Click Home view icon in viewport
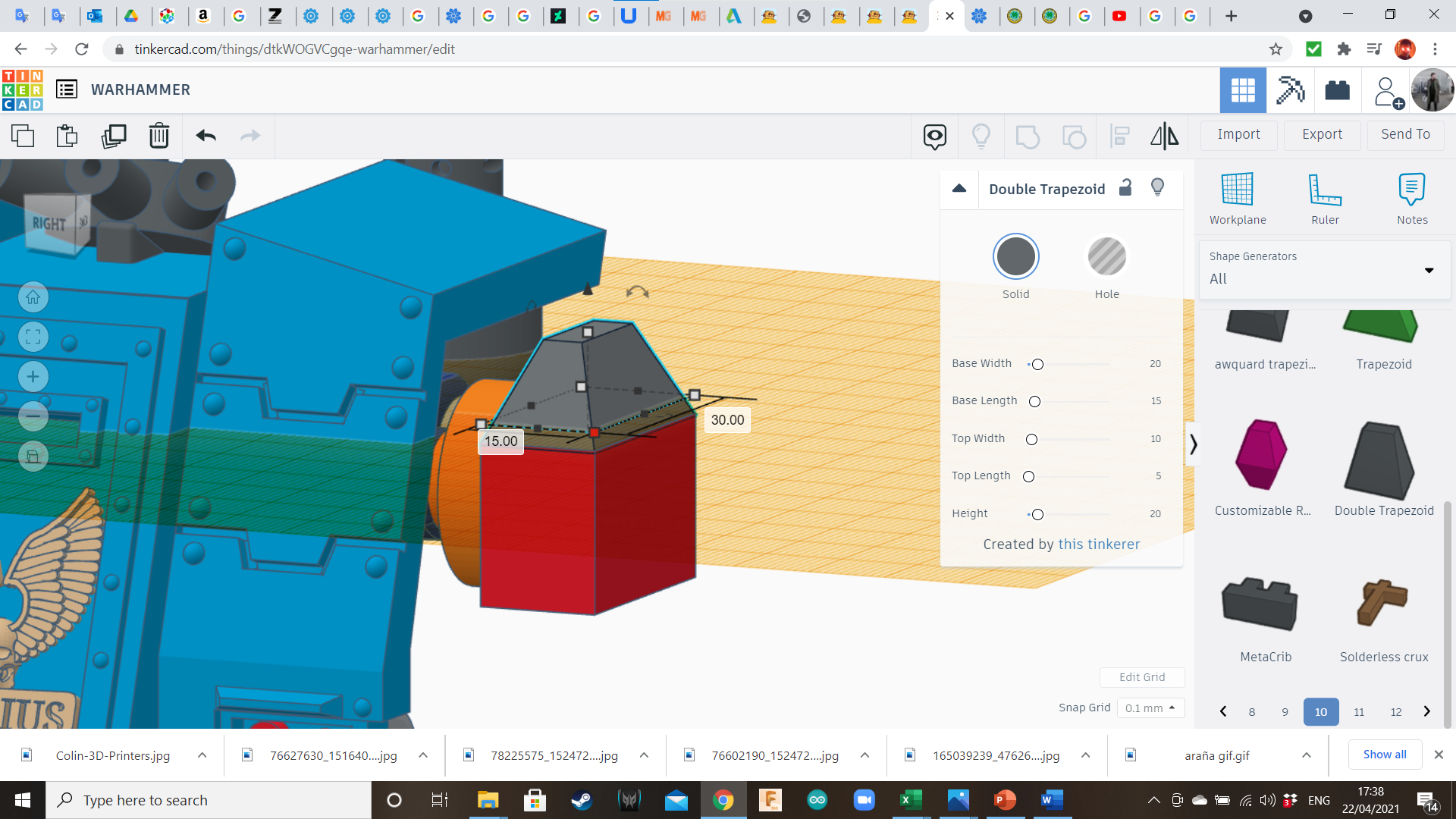 tap(33, 297)
